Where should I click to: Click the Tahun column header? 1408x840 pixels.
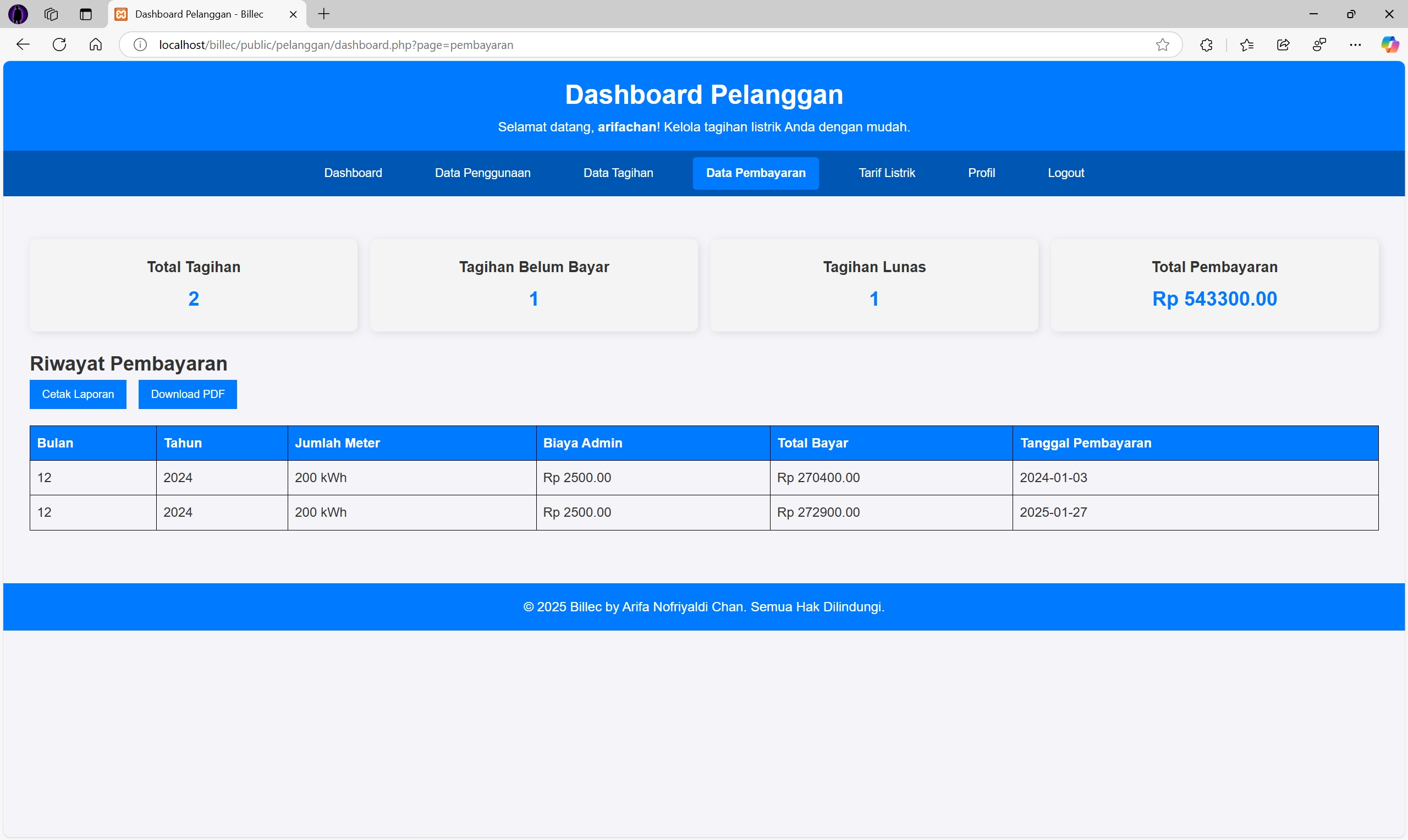click(222, 443)
